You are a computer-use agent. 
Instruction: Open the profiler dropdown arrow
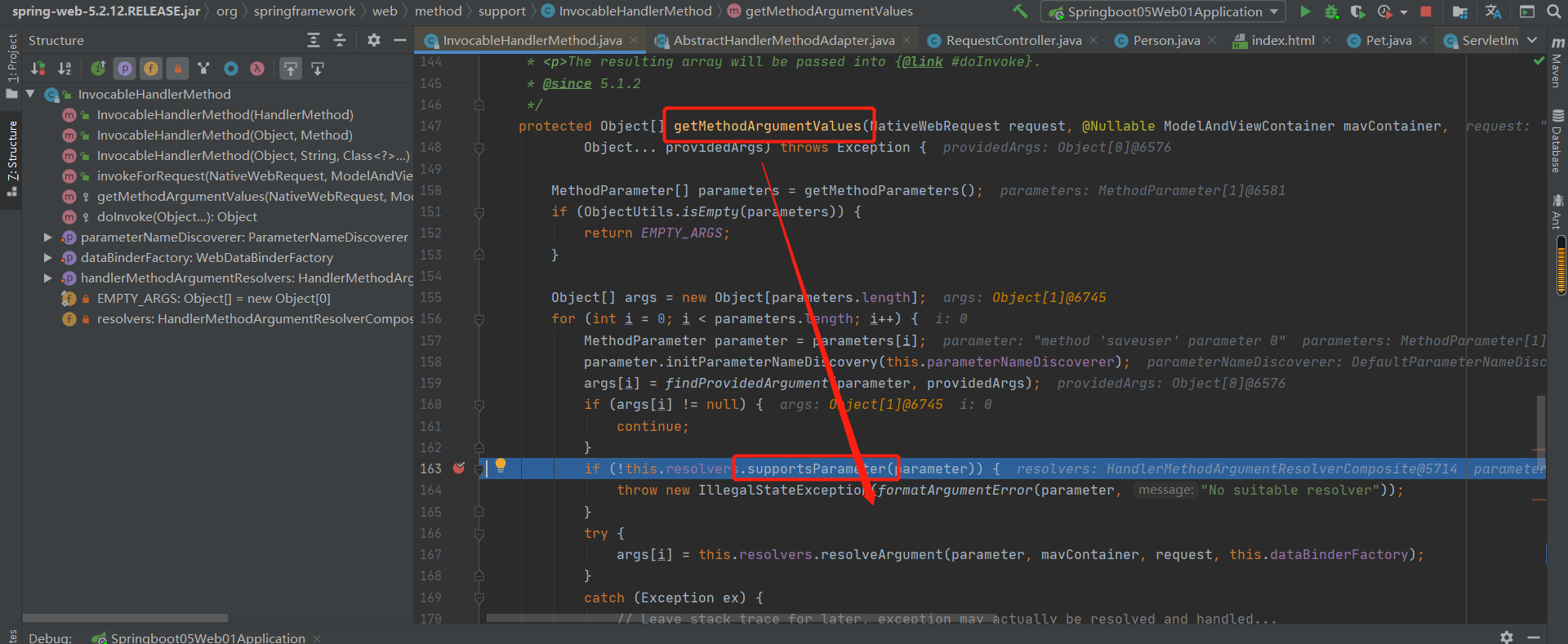click(x=1404, y=12)
